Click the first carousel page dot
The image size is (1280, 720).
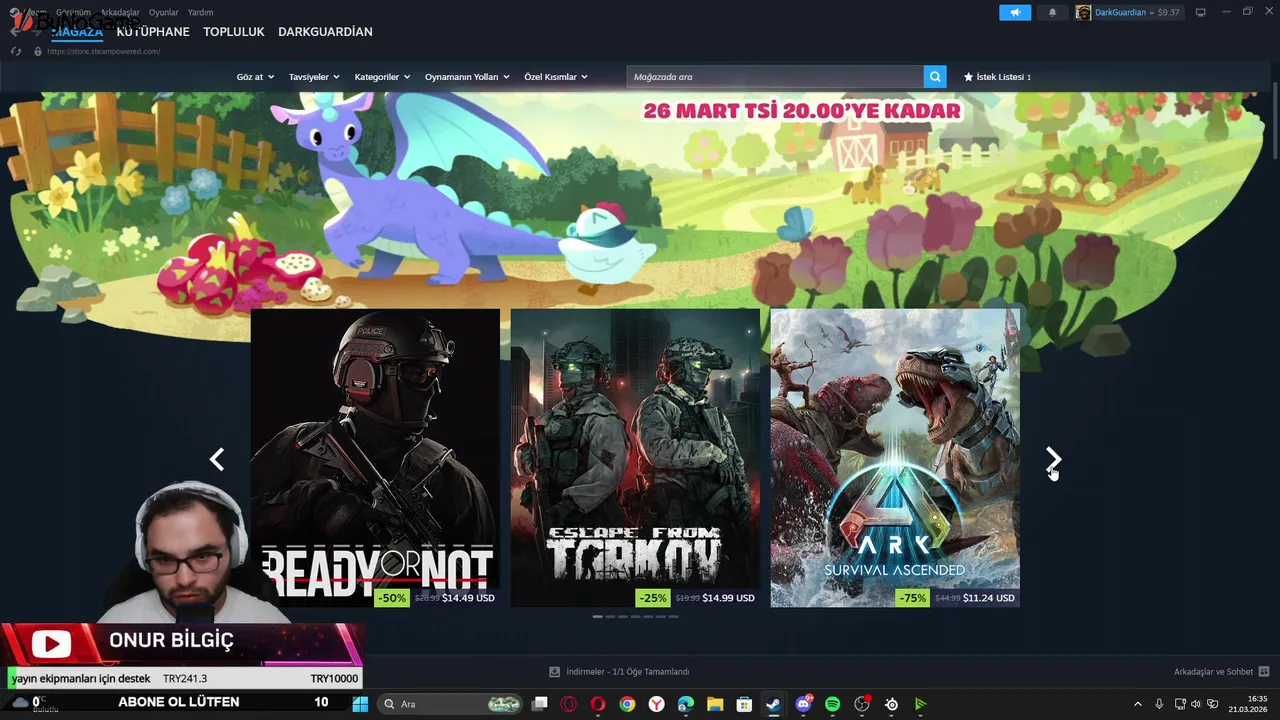[x=597, y=616]
